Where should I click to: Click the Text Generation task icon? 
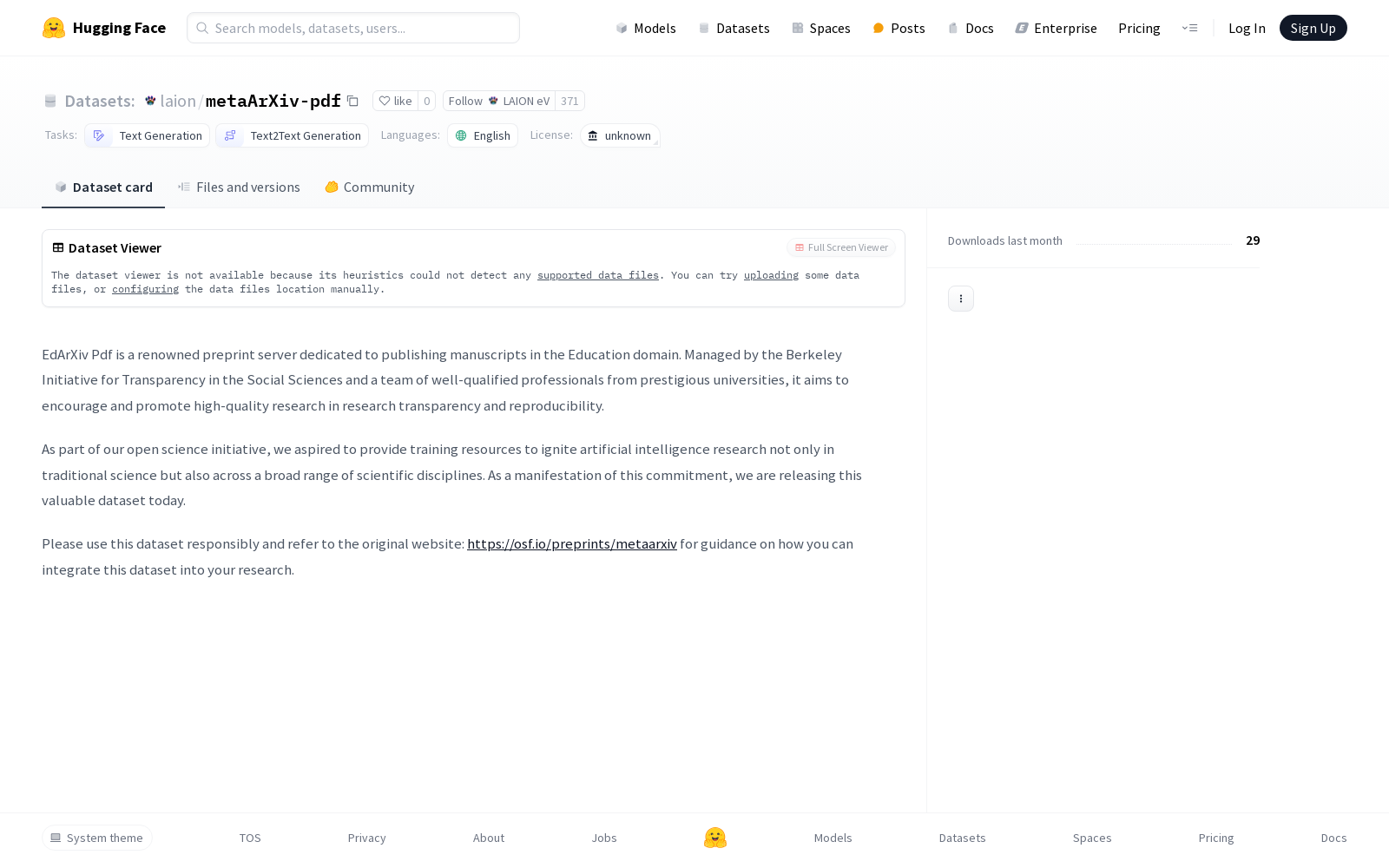click(99, 135)
